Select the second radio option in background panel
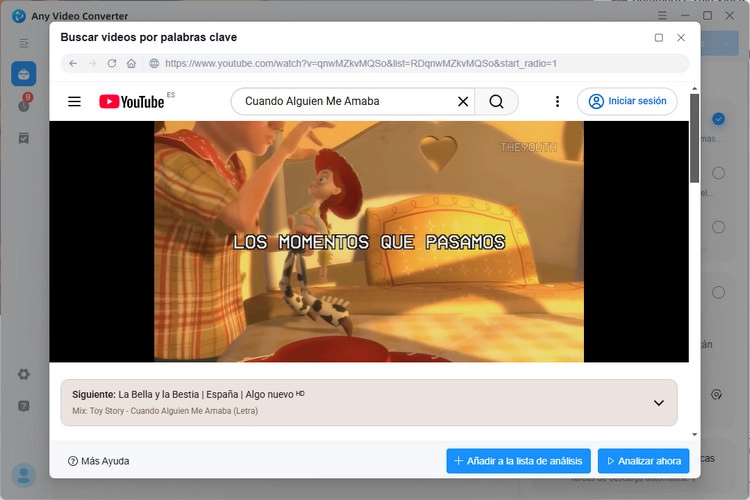Viewport: 750px width, 500px height. click(718, 173)
